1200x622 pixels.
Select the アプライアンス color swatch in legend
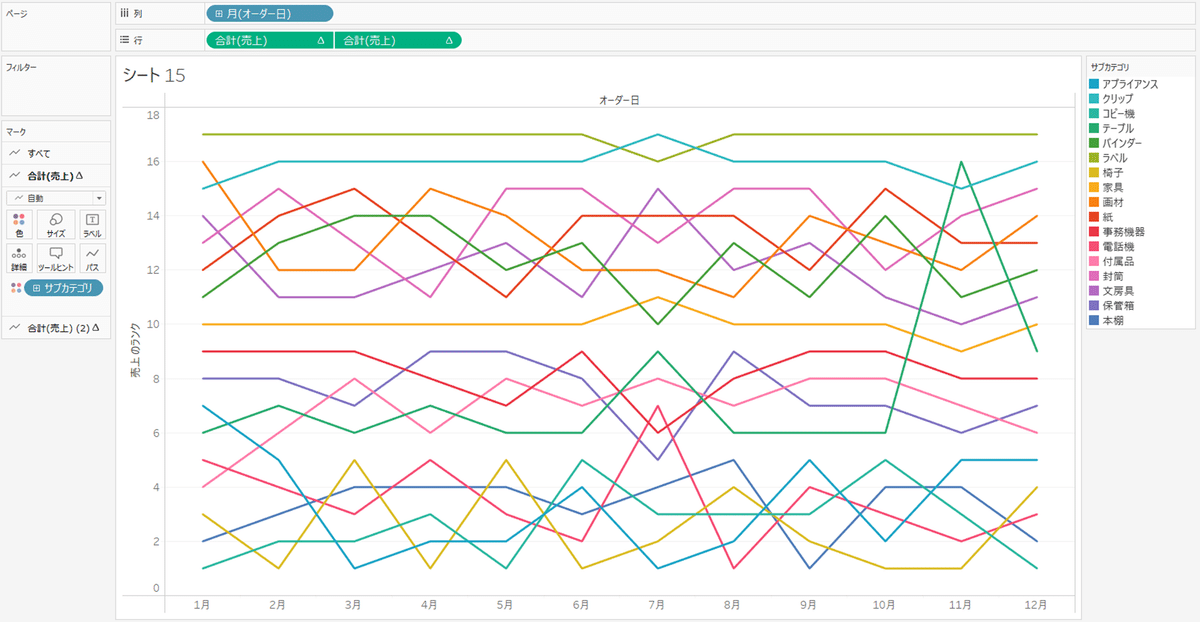coord(1095,84)
